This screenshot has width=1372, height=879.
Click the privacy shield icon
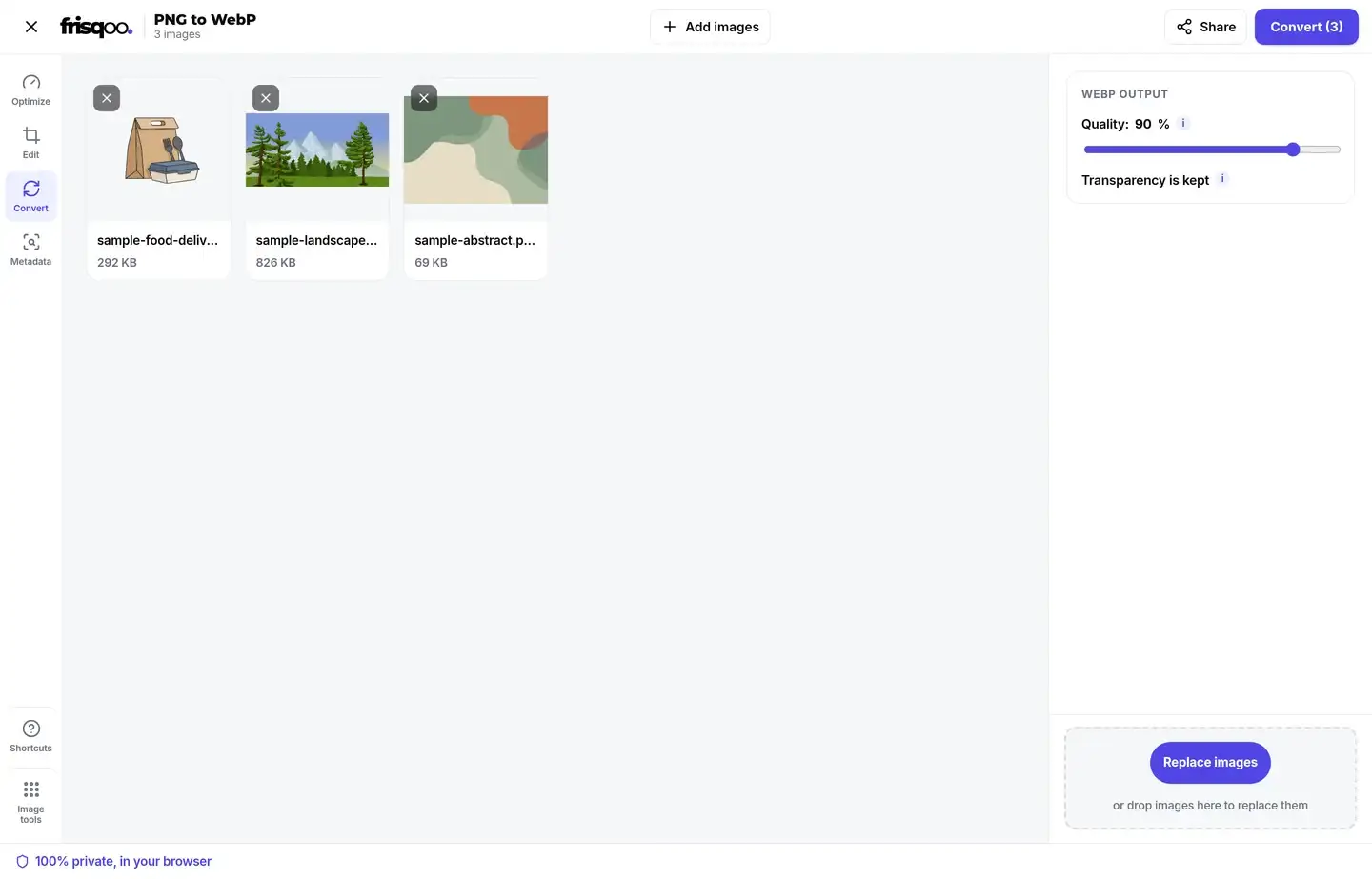[x=22, y=861]
